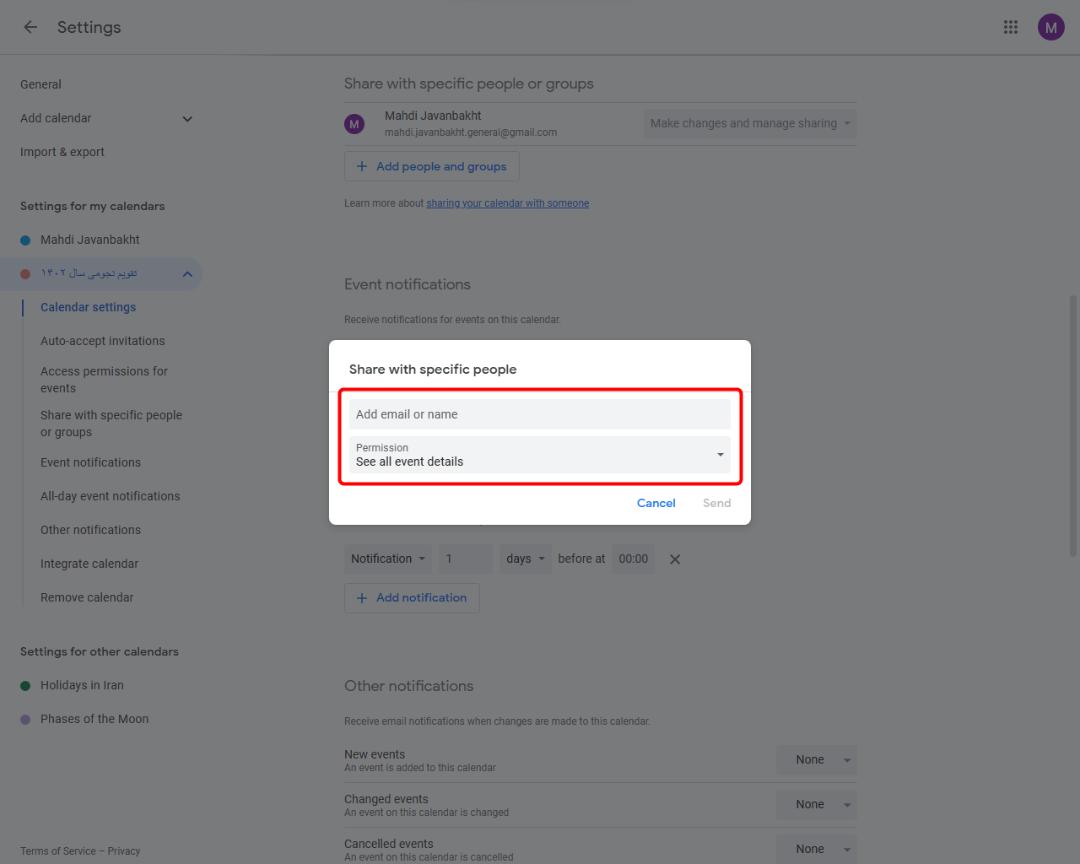
Task: Select the General settings item
Action: [x=41, y=84]
